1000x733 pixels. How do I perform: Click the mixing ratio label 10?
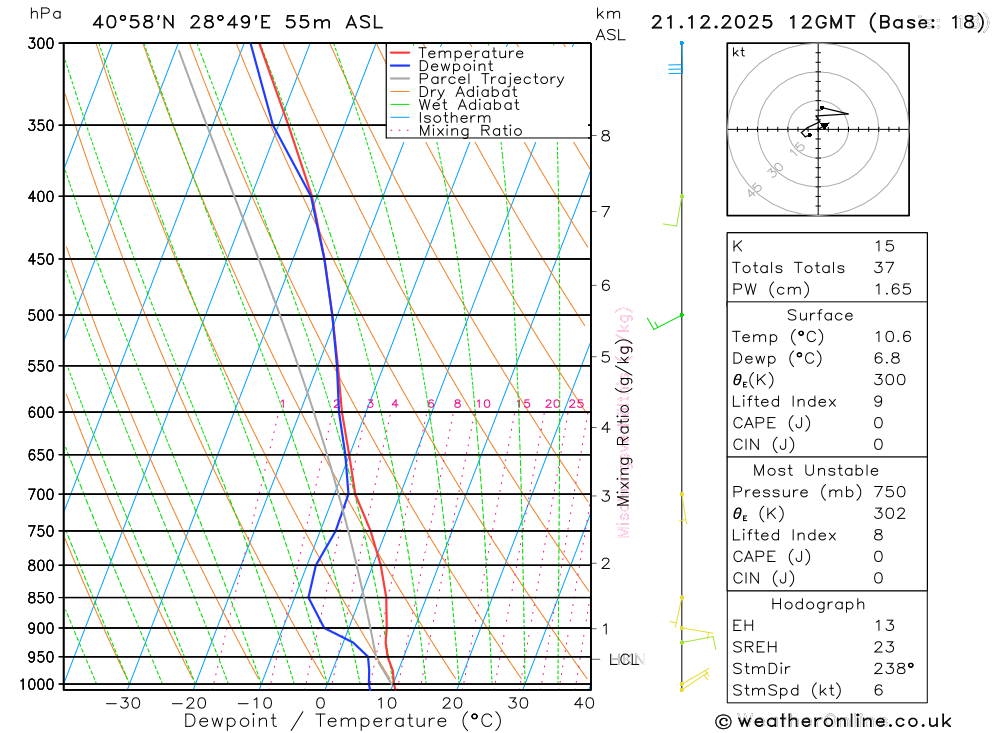483,403
